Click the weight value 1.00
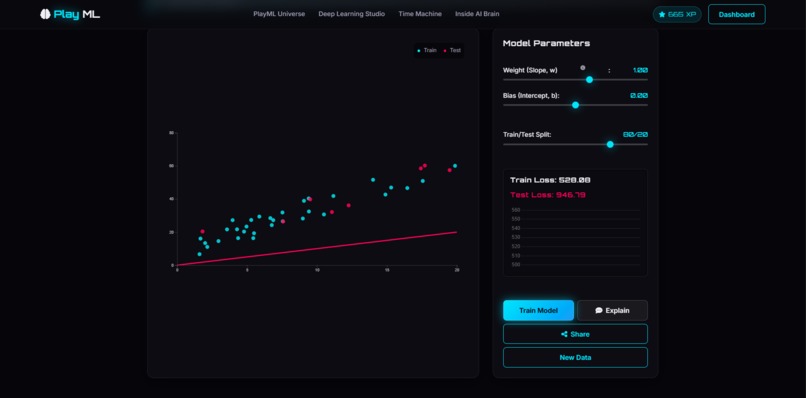 tap(640, 70)
